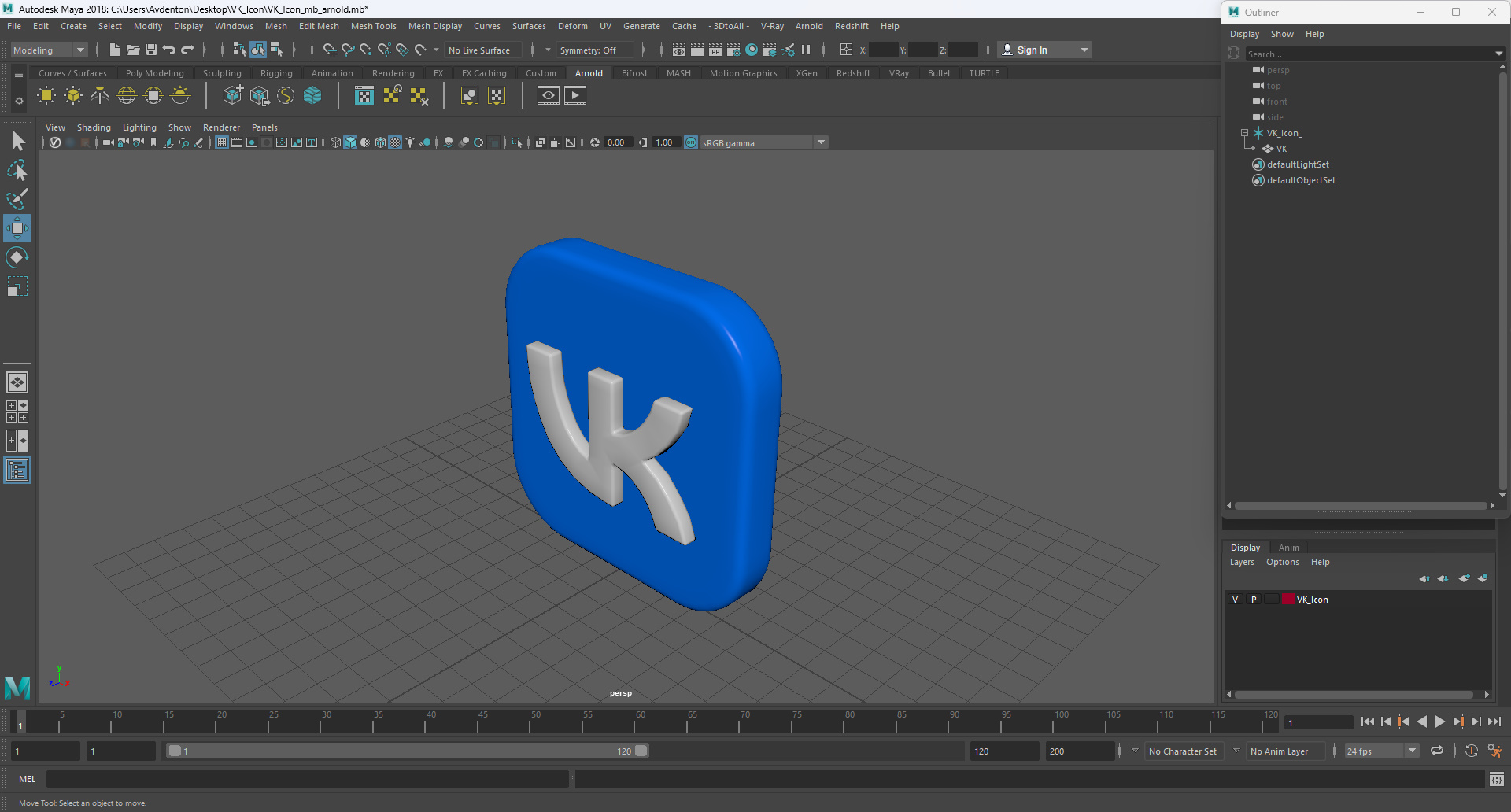
Task: Switch to the Rendering shelf tab
Action: [x=393, y=73]
